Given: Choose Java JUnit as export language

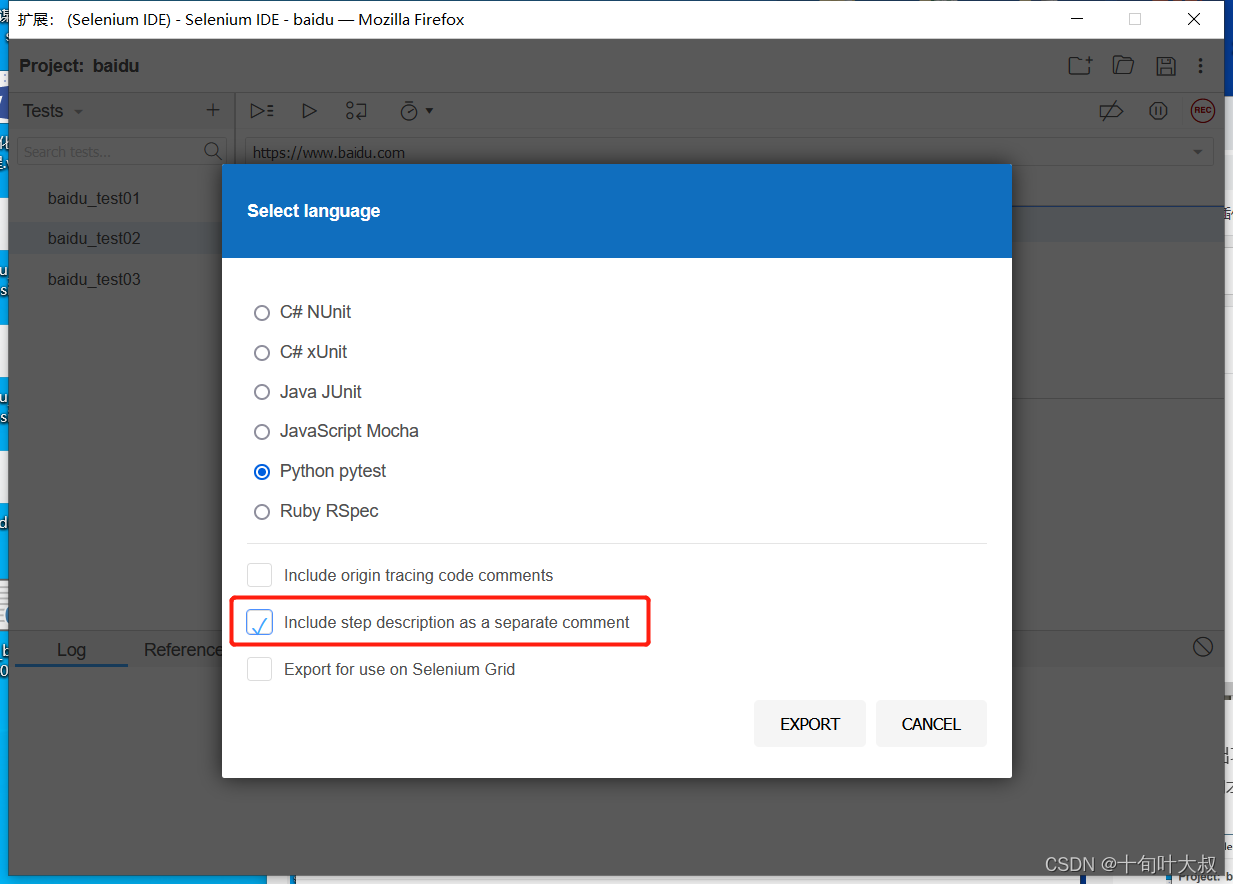Looking at the screenshot, I should click(x=262, y=392).
